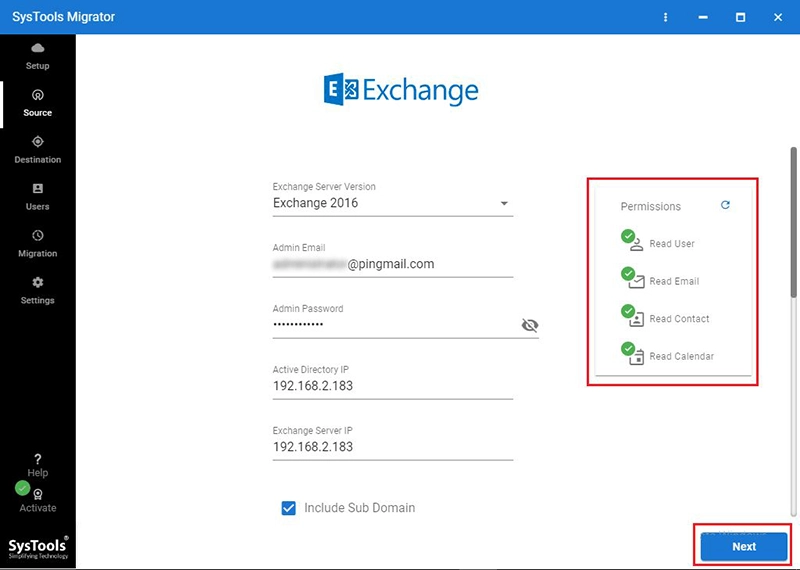Click the Read User label
The height and width of the screenshot is (570, 800).
coord(672,244)
